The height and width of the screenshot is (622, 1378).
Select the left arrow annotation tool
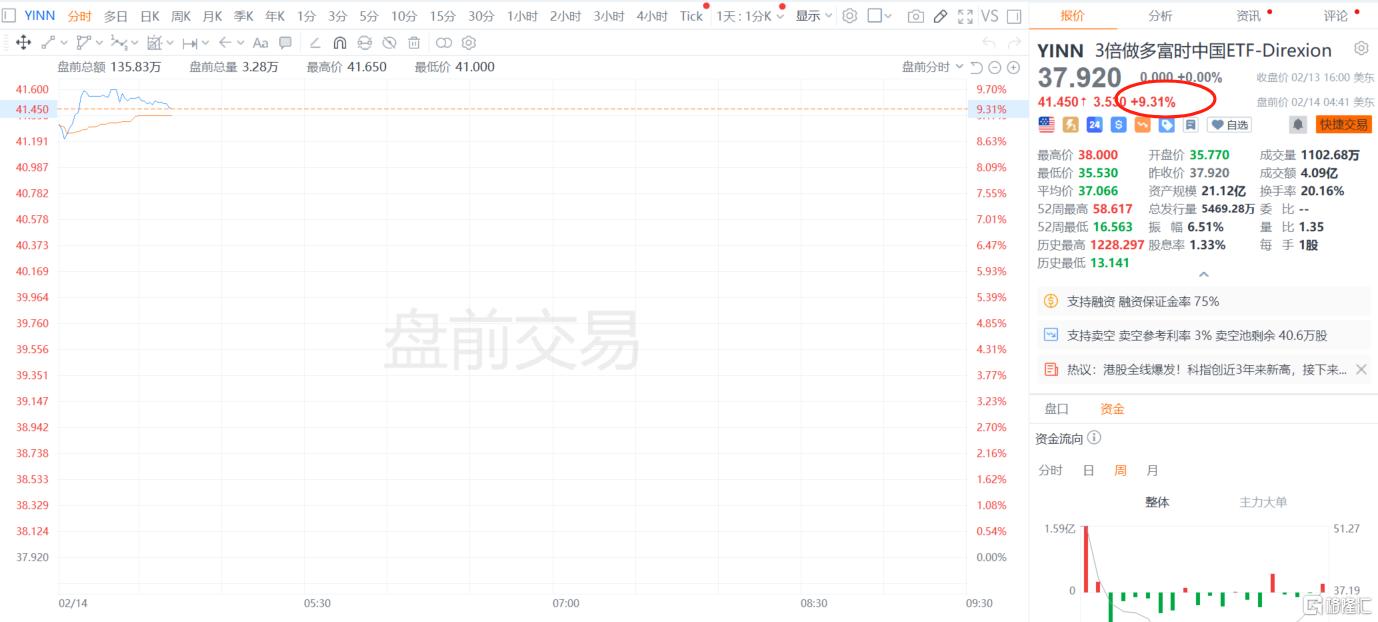point(225,43)
